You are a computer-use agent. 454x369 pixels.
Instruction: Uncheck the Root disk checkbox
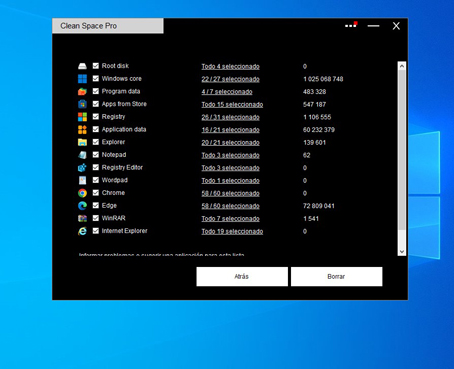click(x=96, y=66)
